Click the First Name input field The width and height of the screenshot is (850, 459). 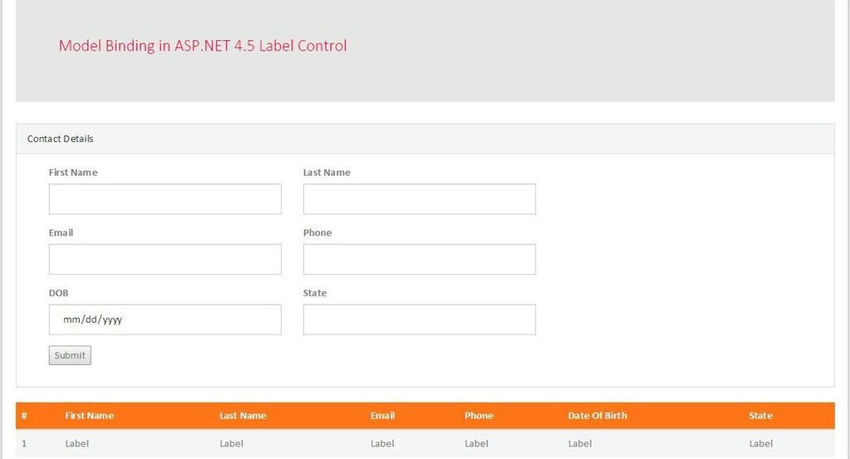[165, 199]
